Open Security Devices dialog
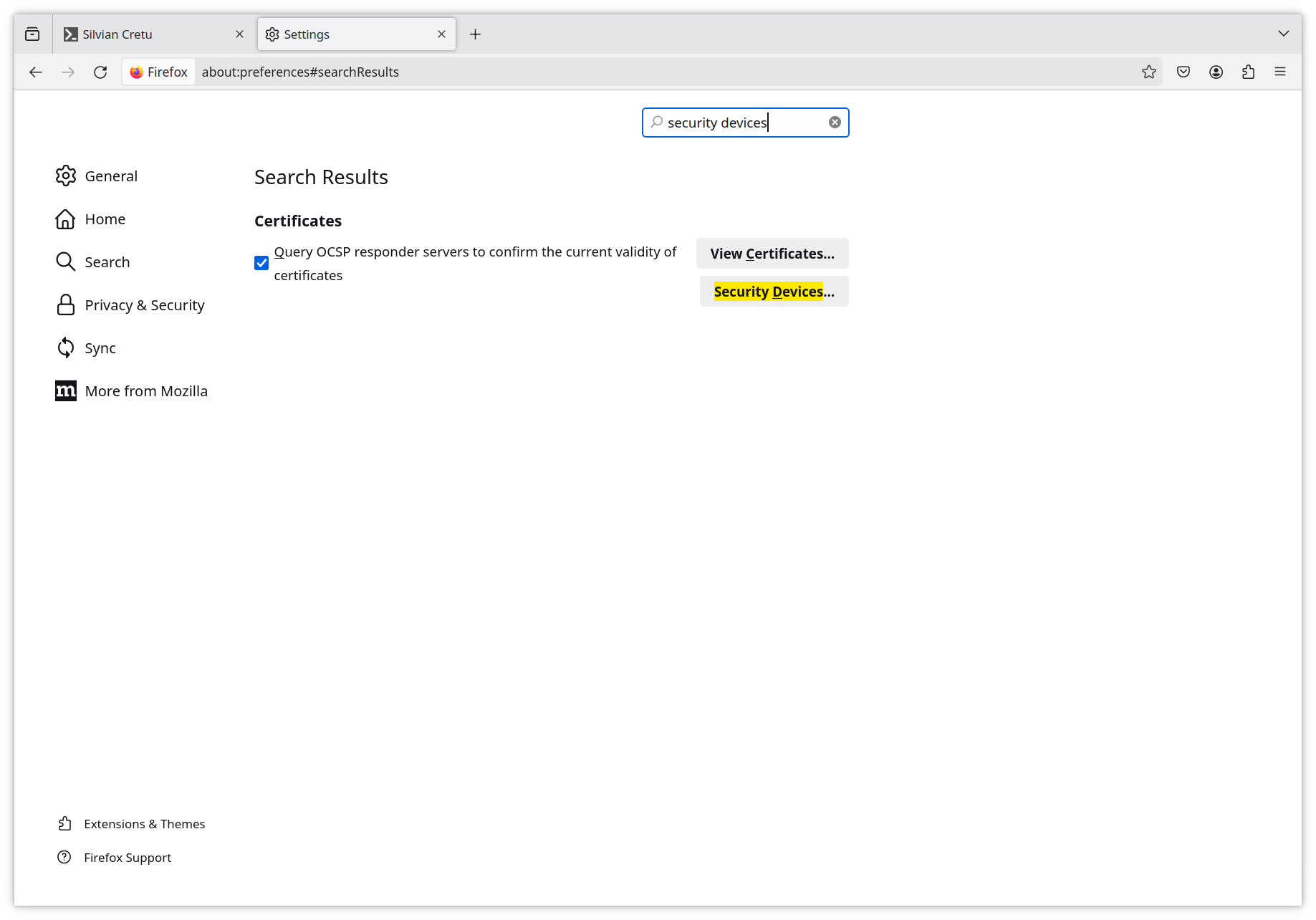 [x=773, y=291]
